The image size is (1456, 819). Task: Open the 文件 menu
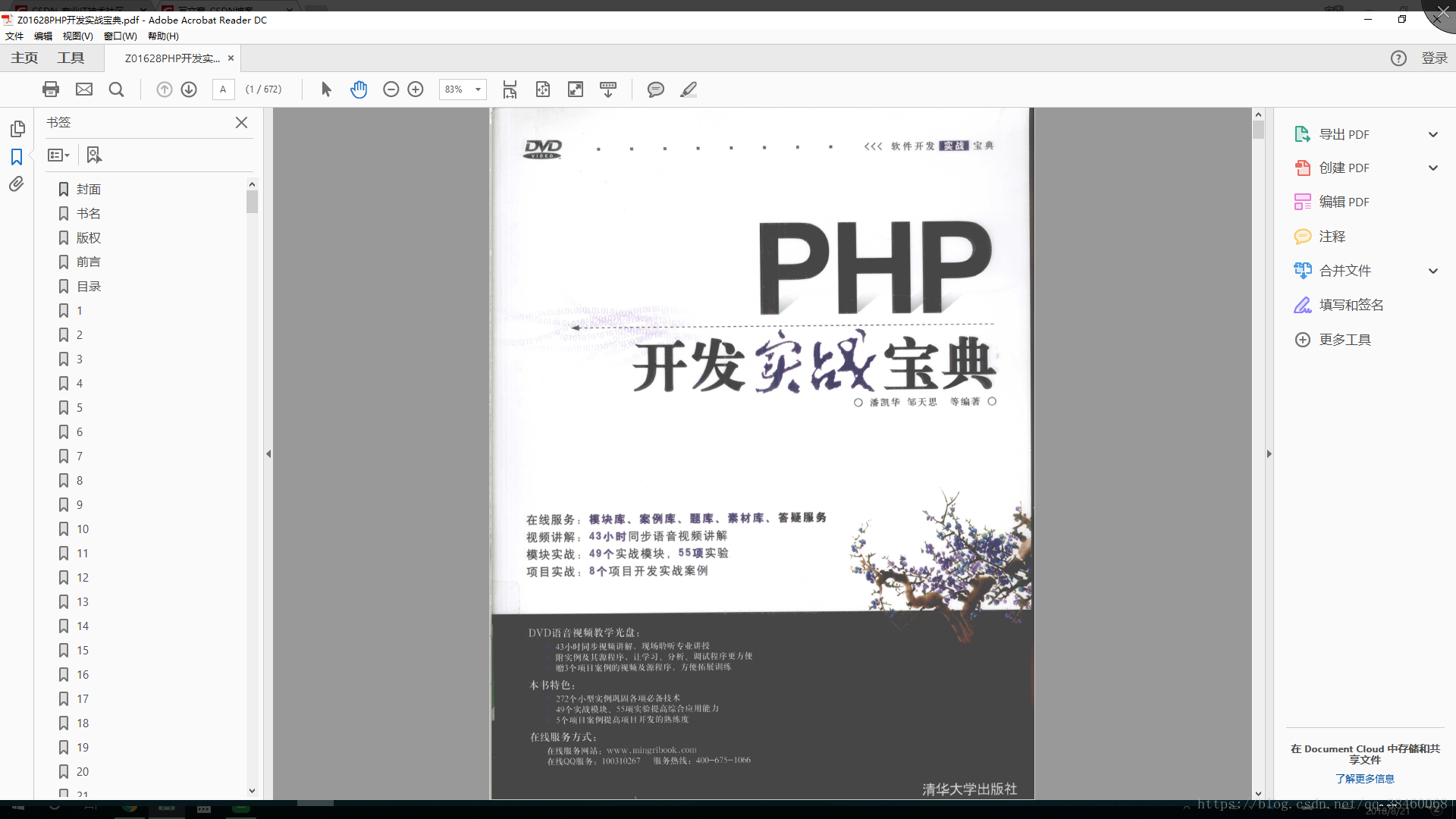tap(14, 36)
